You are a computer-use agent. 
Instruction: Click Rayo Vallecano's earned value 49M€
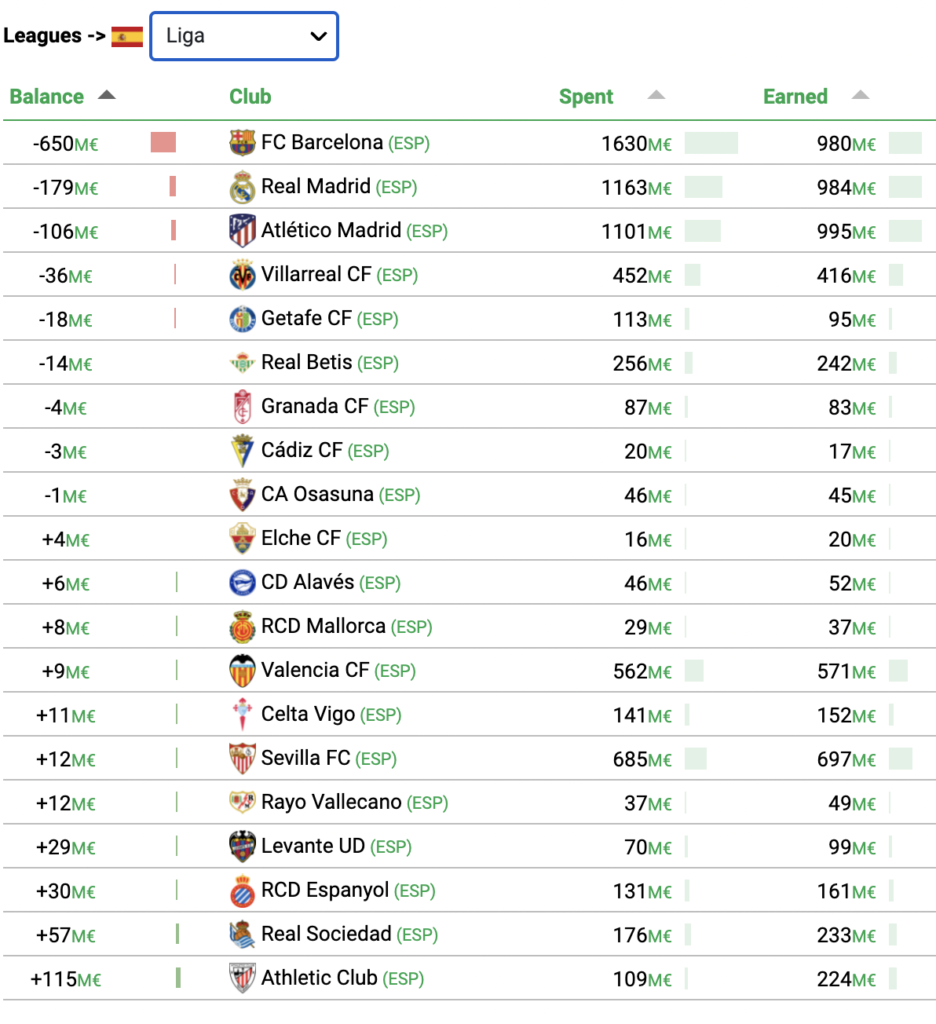(x=852, y=803)
